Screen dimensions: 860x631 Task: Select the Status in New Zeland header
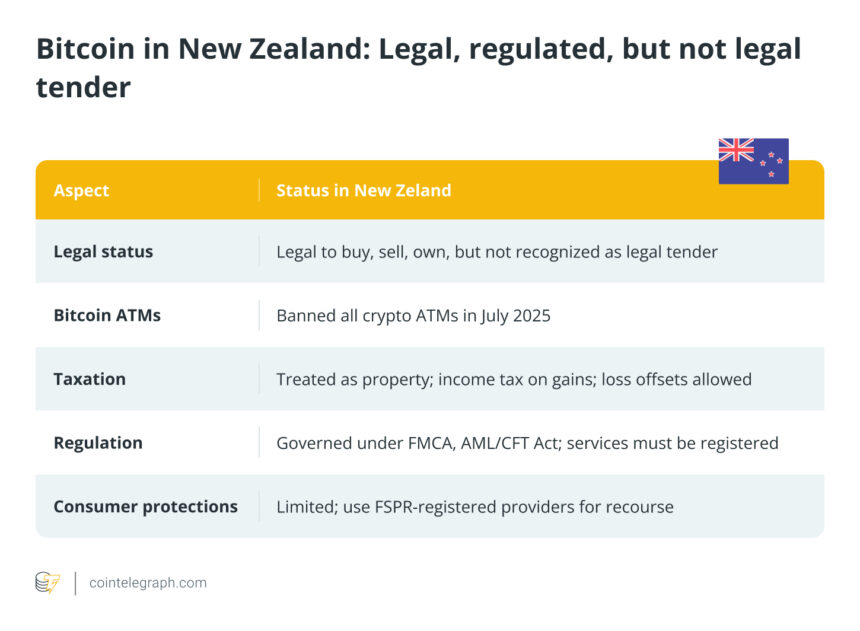click(363, 190)
